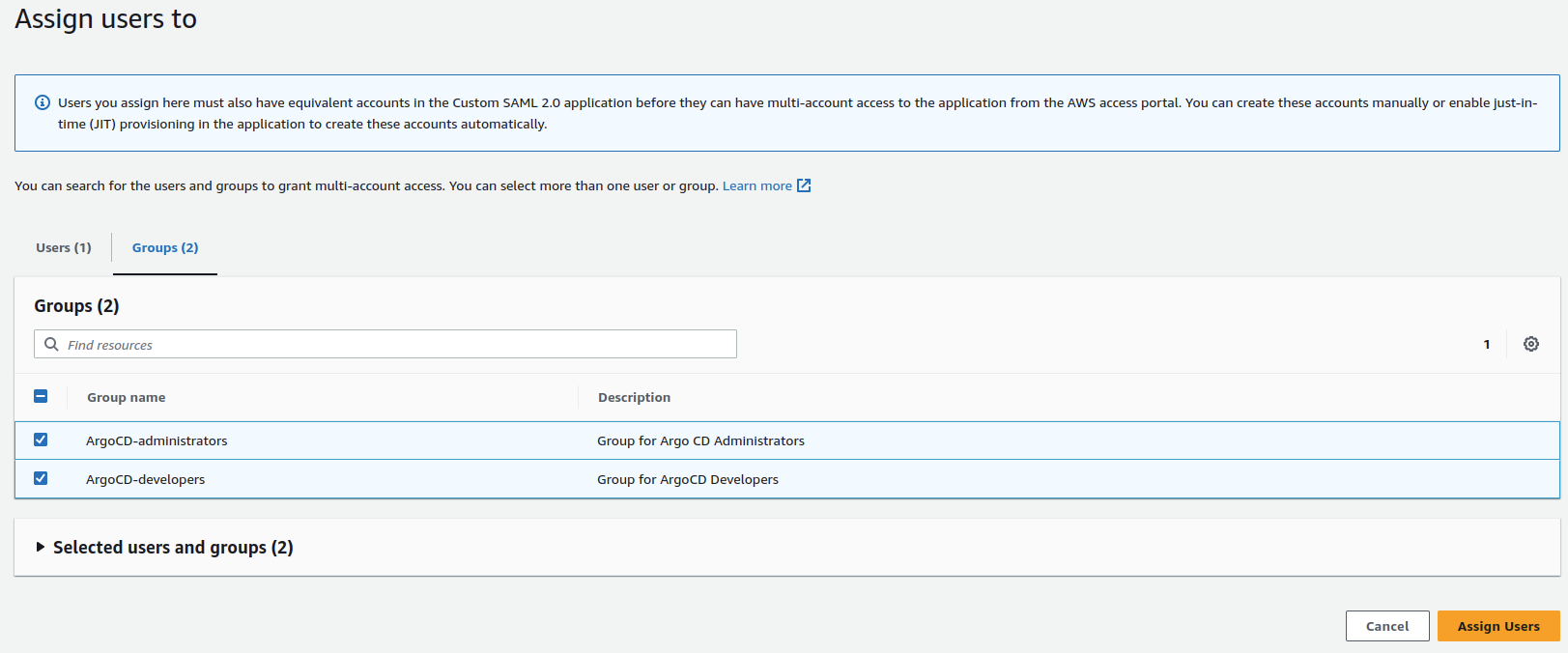Screen dimensions: 1568x653
Task: Open the Learn more link
Action: click(756, 185)
